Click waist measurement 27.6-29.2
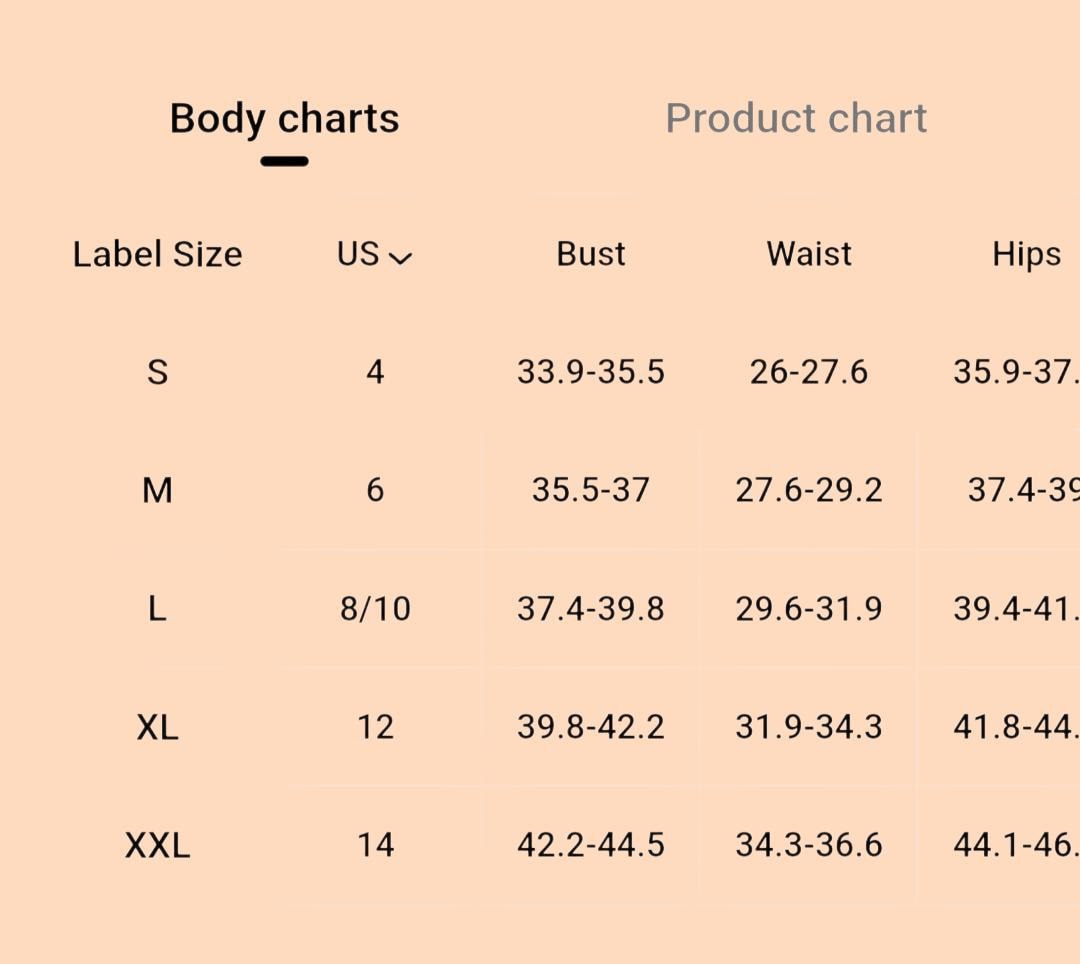This screenshot has width=1080, height=964. click(x=809, y=491)
